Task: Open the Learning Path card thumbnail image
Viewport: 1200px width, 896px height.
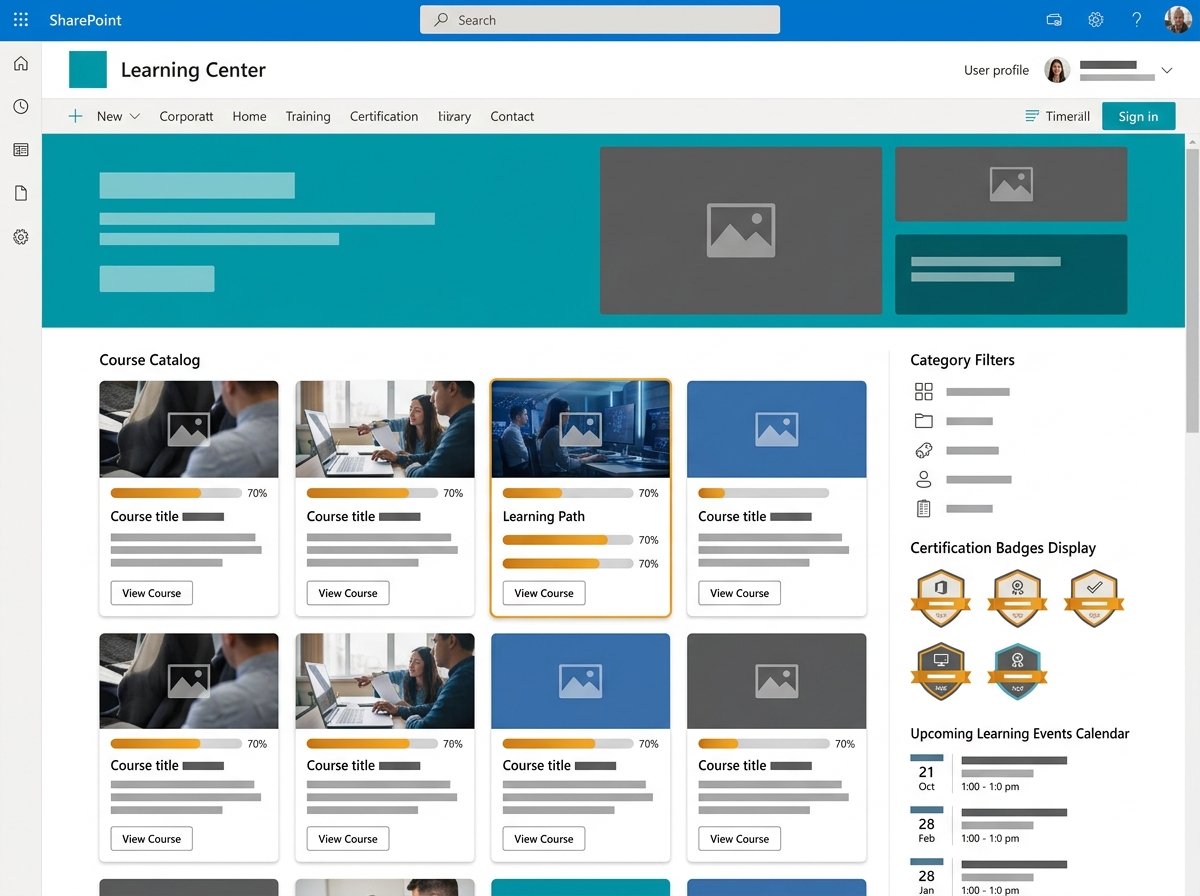Action: point(581,429)
